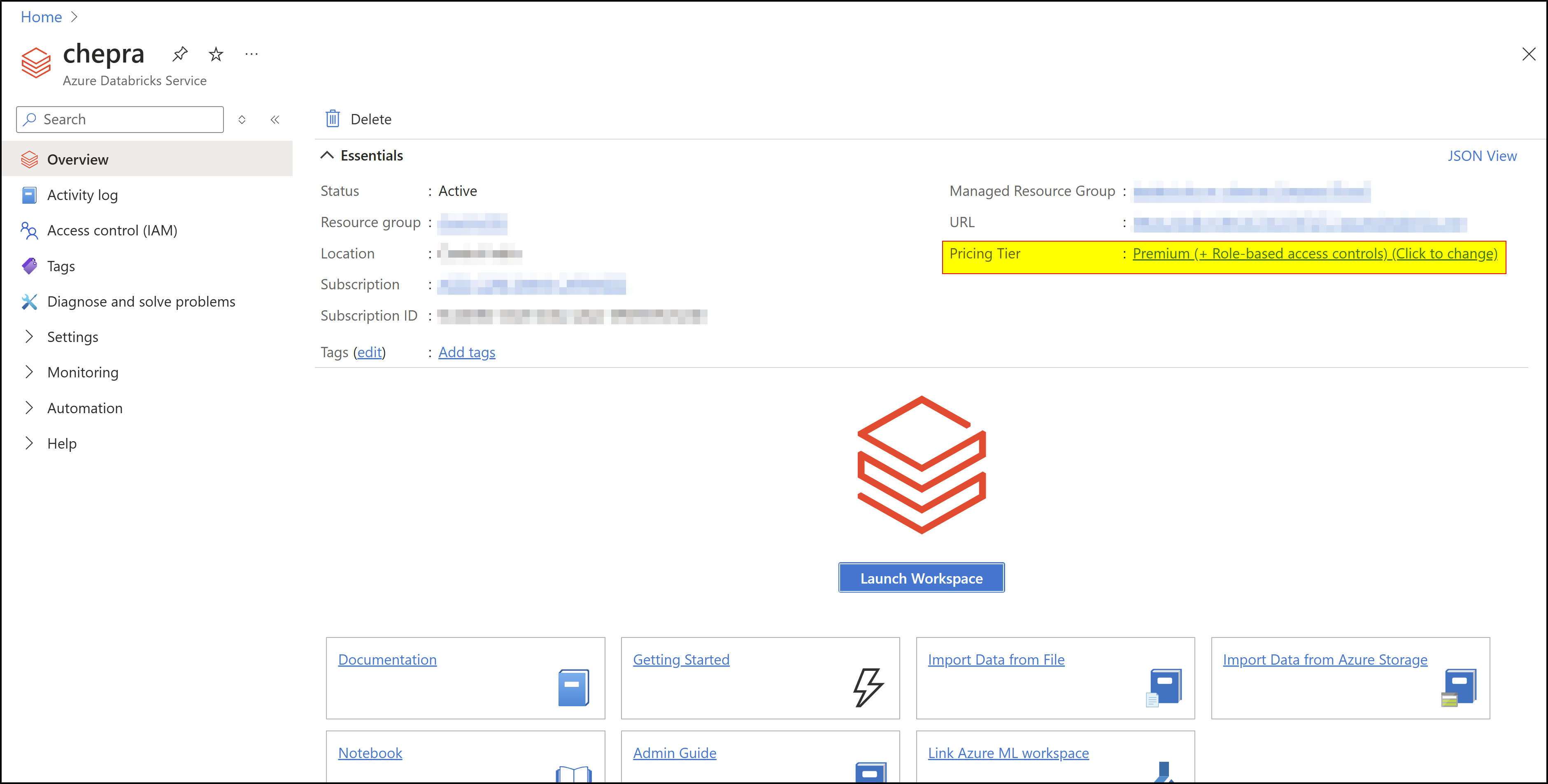The height and width of the screenshot is (784, 1548).
Task: Open Access control (IAM) settings
Action: [x=112, y=230]
